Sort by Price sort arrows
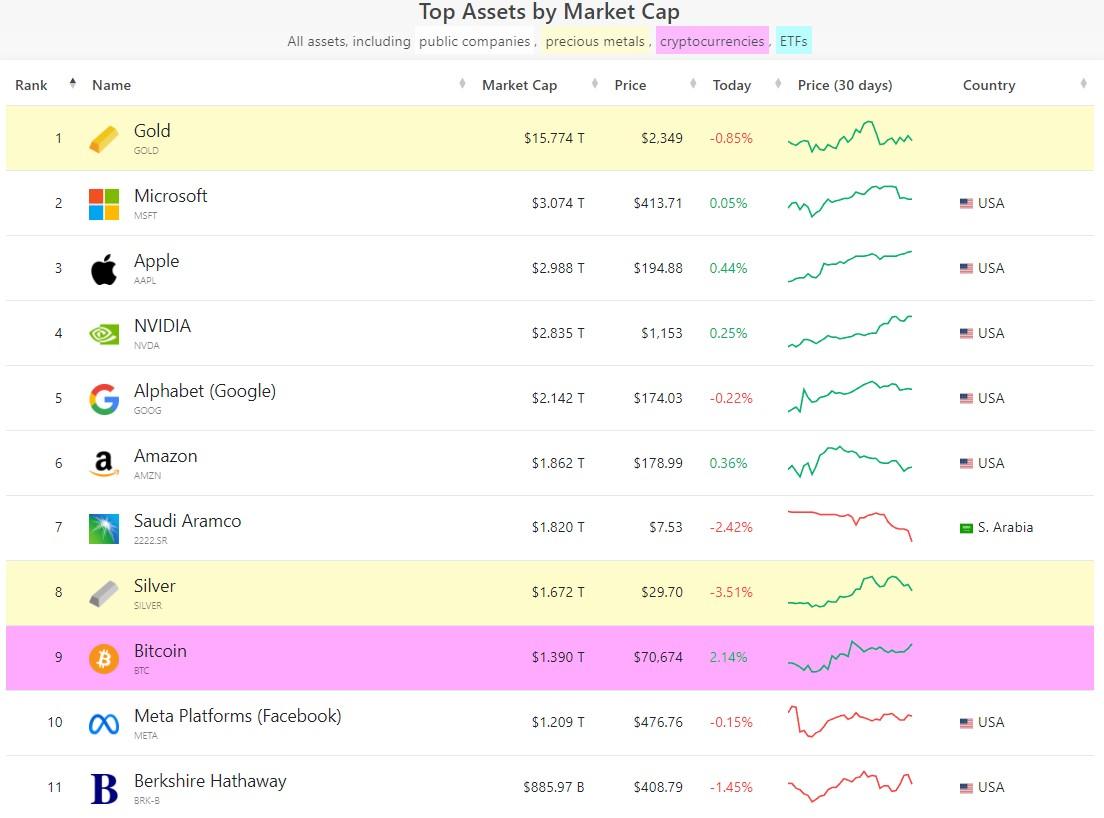1104x818 pixels. 693,84
